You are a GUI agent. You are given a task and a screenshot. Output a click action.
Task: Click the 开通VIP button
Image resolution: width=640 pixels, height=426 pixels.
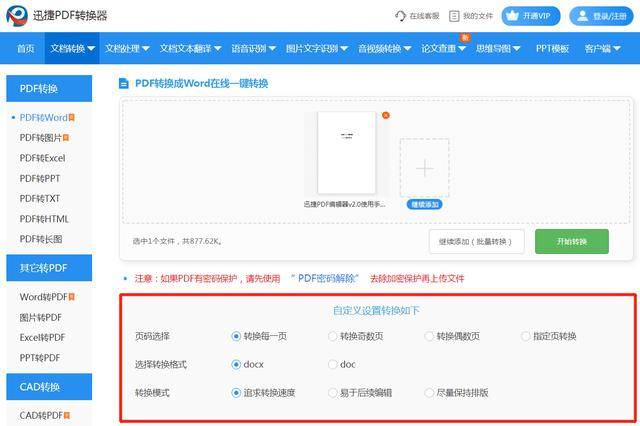coord(531,16)
